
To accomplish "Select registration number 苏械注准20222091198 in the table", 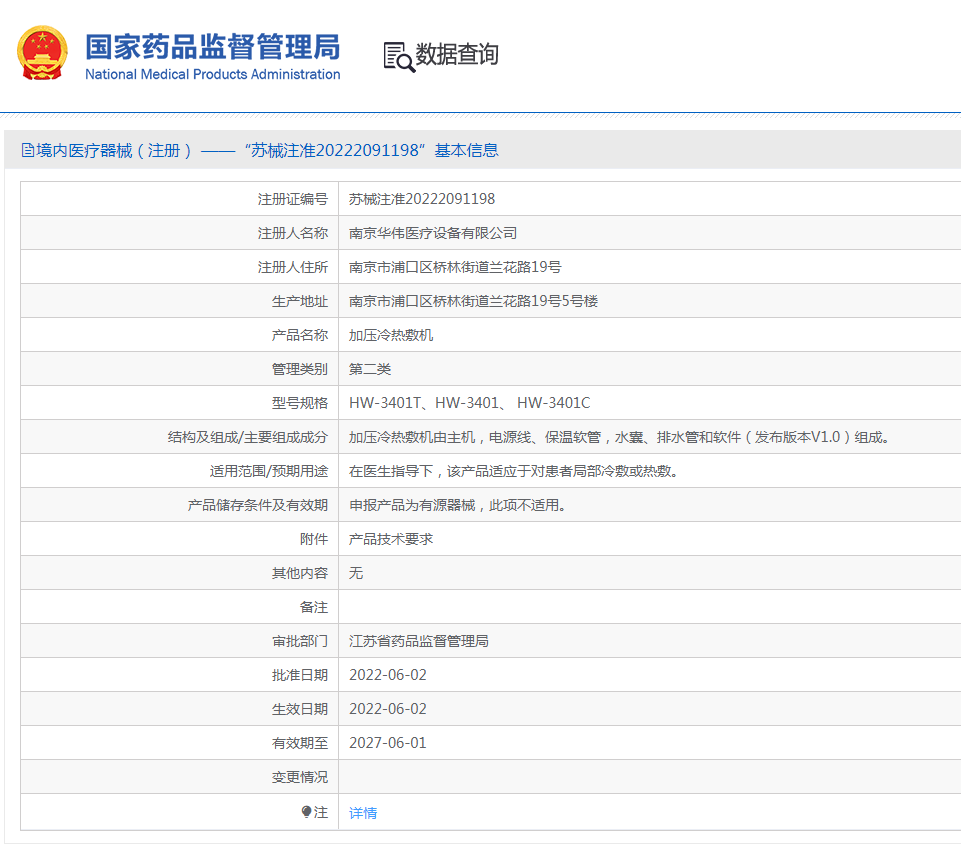I will pyautogui.click(x=422, y=199).
